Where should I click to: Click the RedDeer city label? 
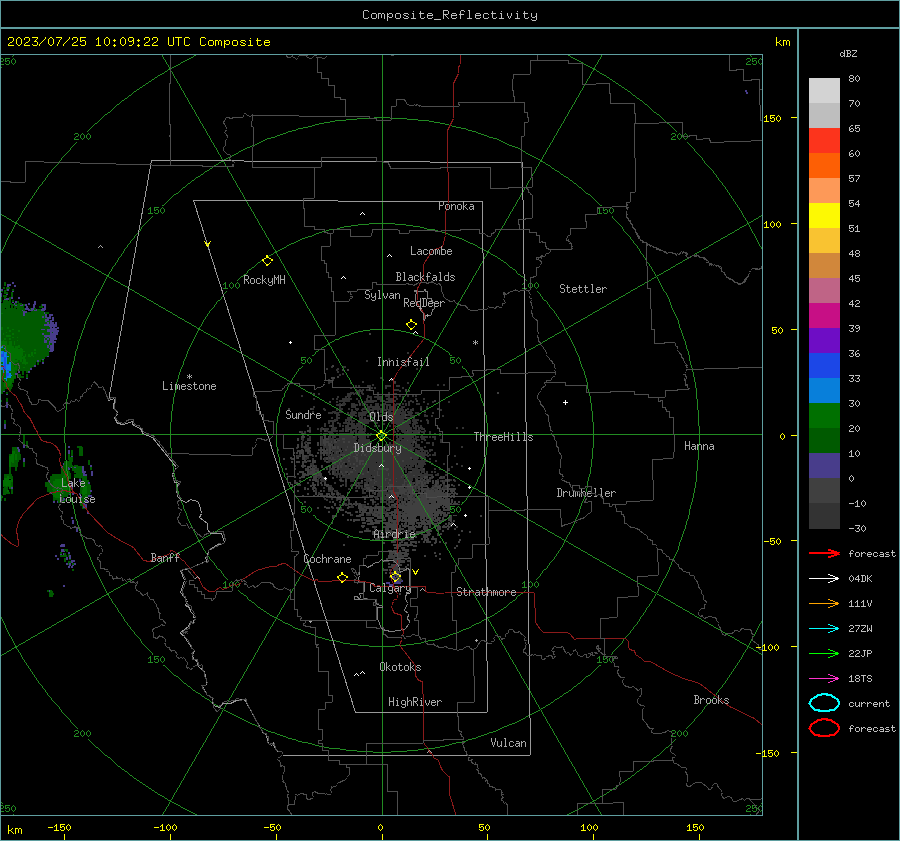(x=424, y=303)
